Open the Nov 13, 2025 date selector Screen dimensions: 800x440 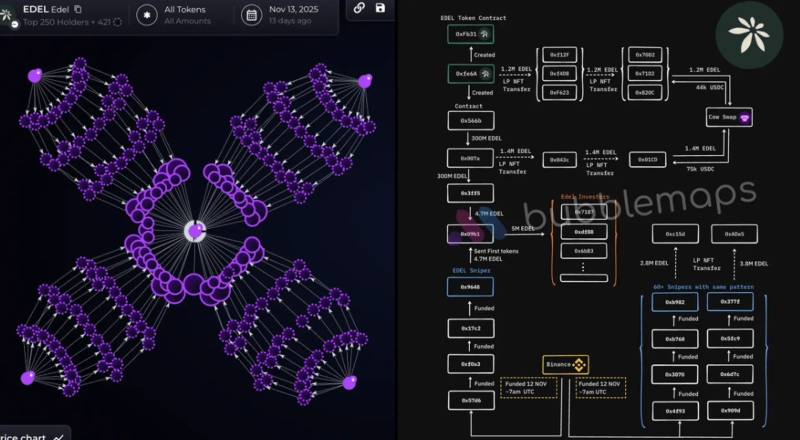pyautogui.click(x=292, y=14)
